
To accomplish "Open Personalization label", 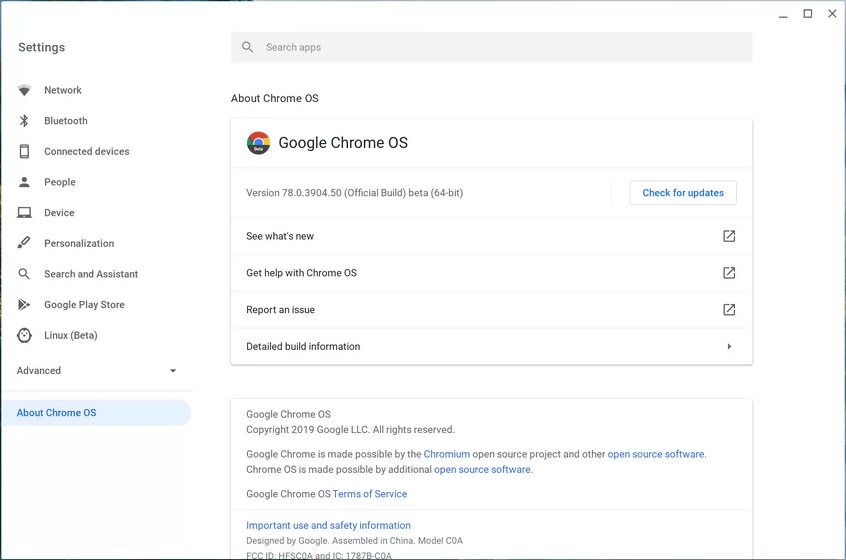I will (x=79, y=243).
